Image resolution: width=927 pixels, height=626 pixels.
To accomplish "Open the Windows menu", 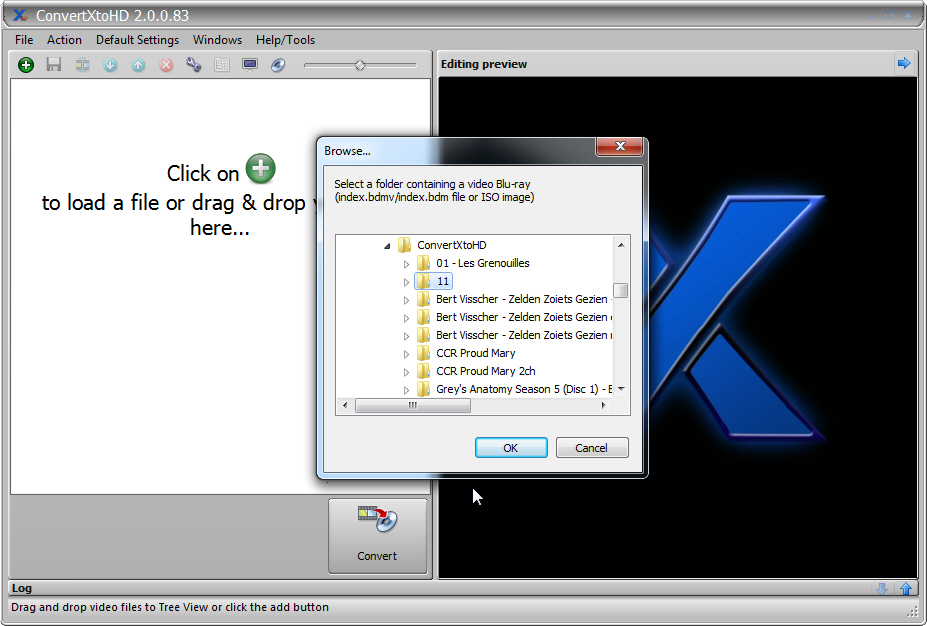I will (217, 40).
